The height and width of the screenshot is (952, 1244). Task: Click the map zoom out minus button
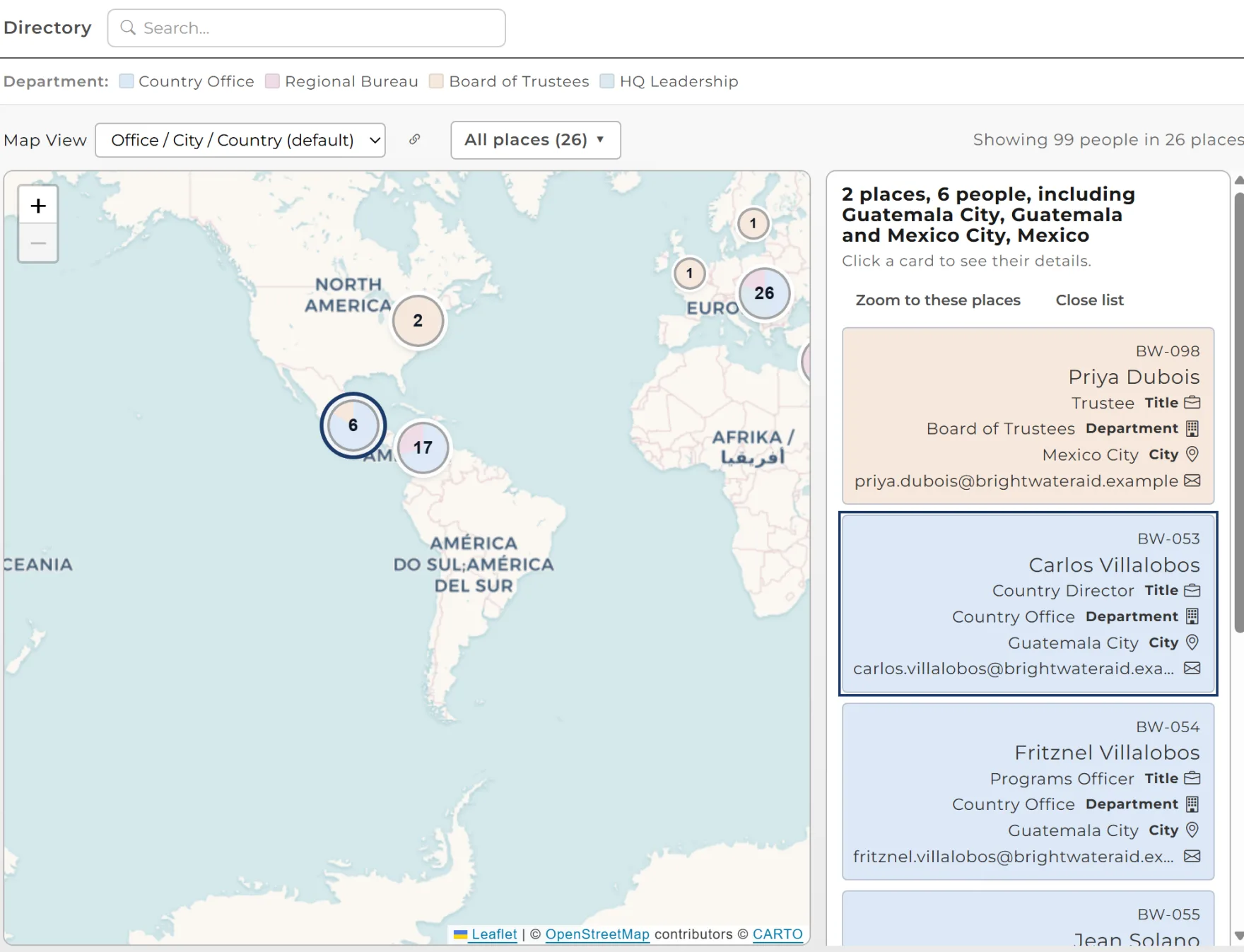[38, 243]
